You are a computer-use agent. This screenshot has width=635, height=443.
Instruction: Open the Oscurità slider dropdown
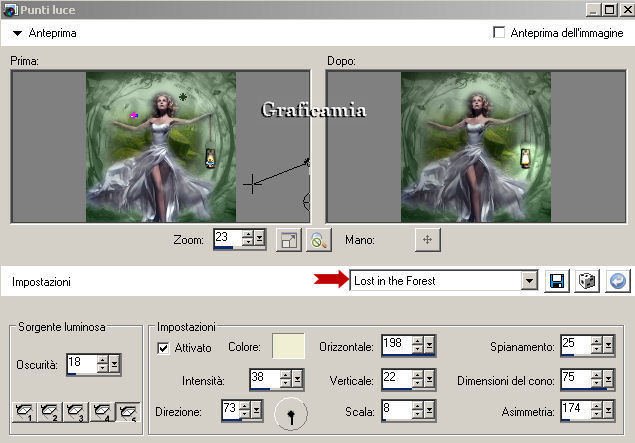(115, 363)
